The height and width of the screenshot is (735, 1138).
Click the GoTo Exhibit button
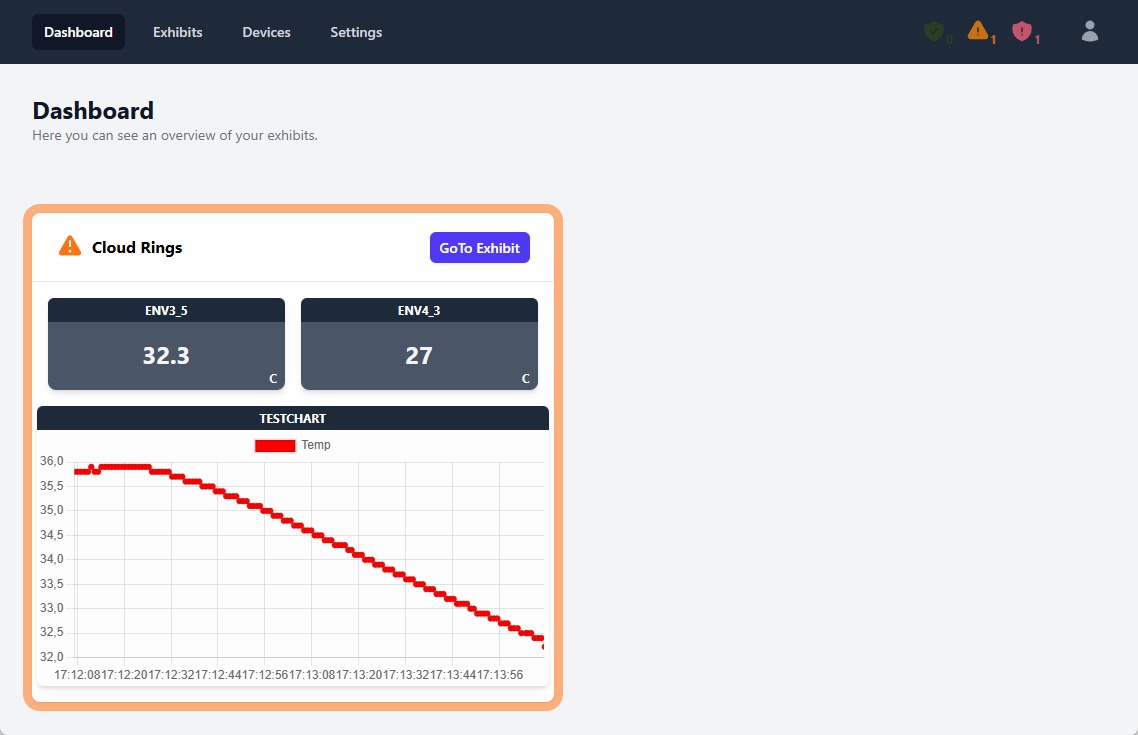[x=480, y=247]
